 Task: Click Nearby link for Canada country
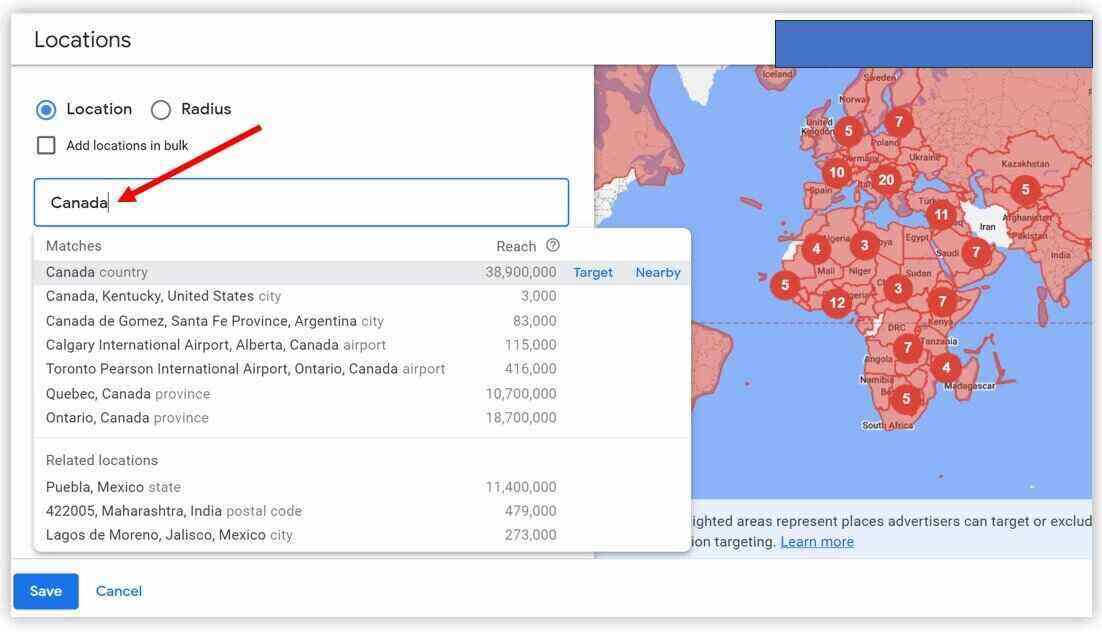click(658, 273)
